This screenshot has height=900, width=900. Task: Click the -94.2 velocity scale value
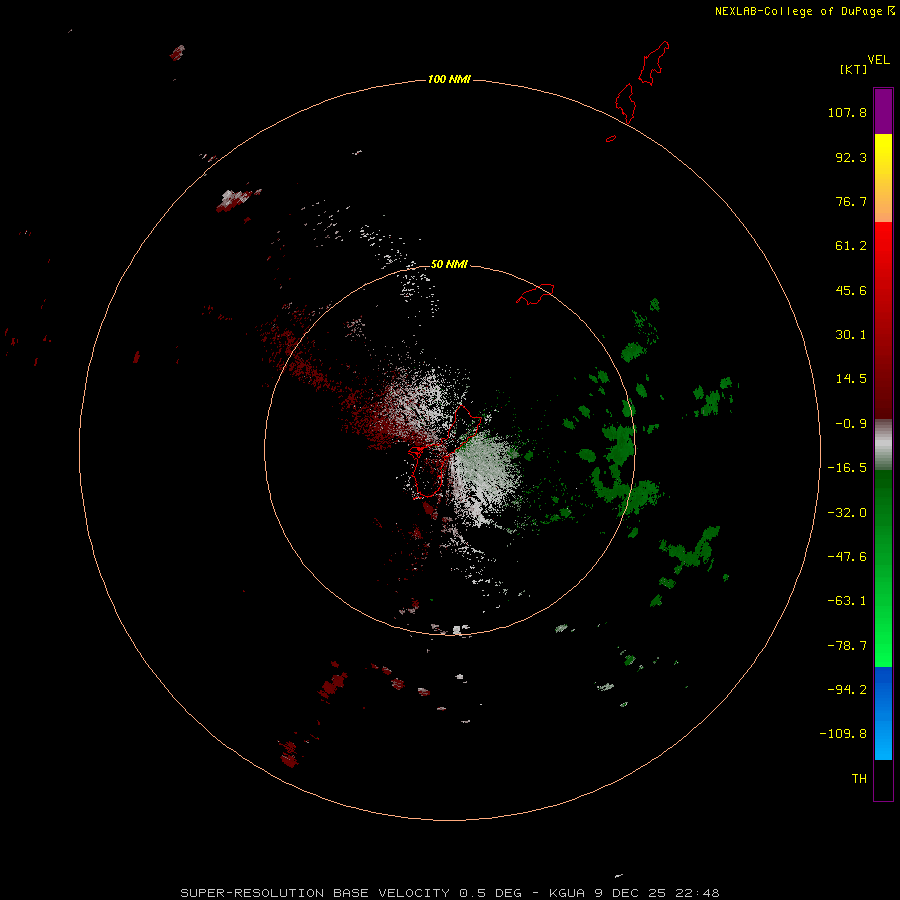coord(847,690)
